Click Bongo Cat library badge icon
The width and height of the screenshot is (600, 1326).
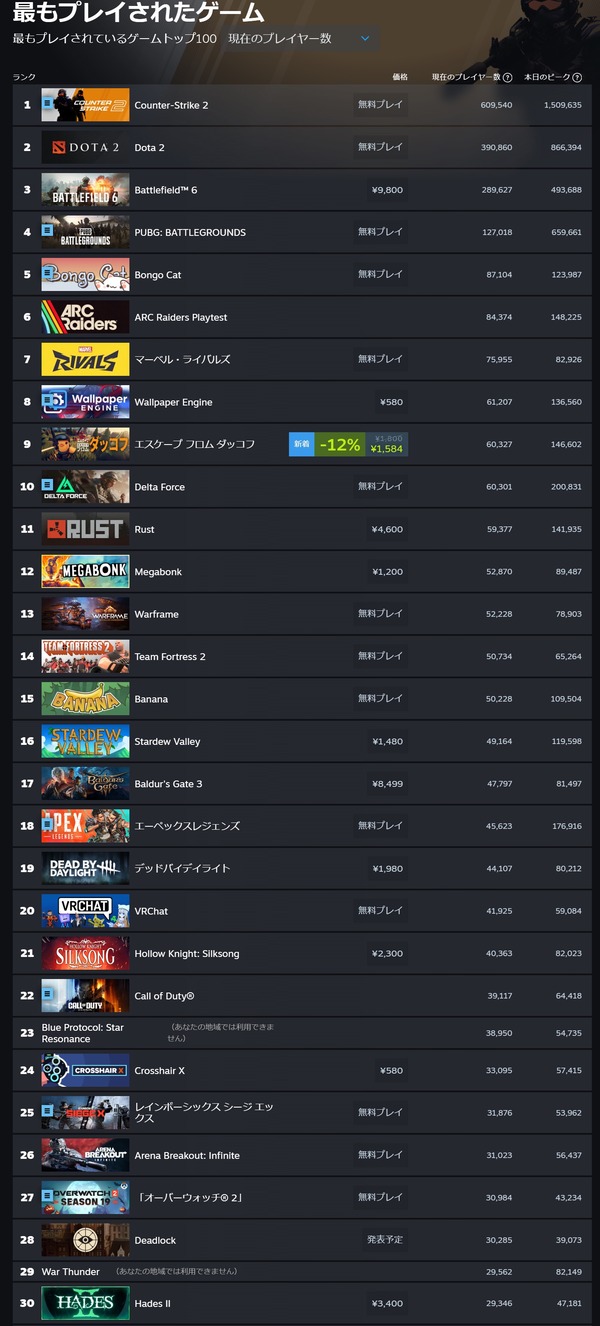click(47, 272)
